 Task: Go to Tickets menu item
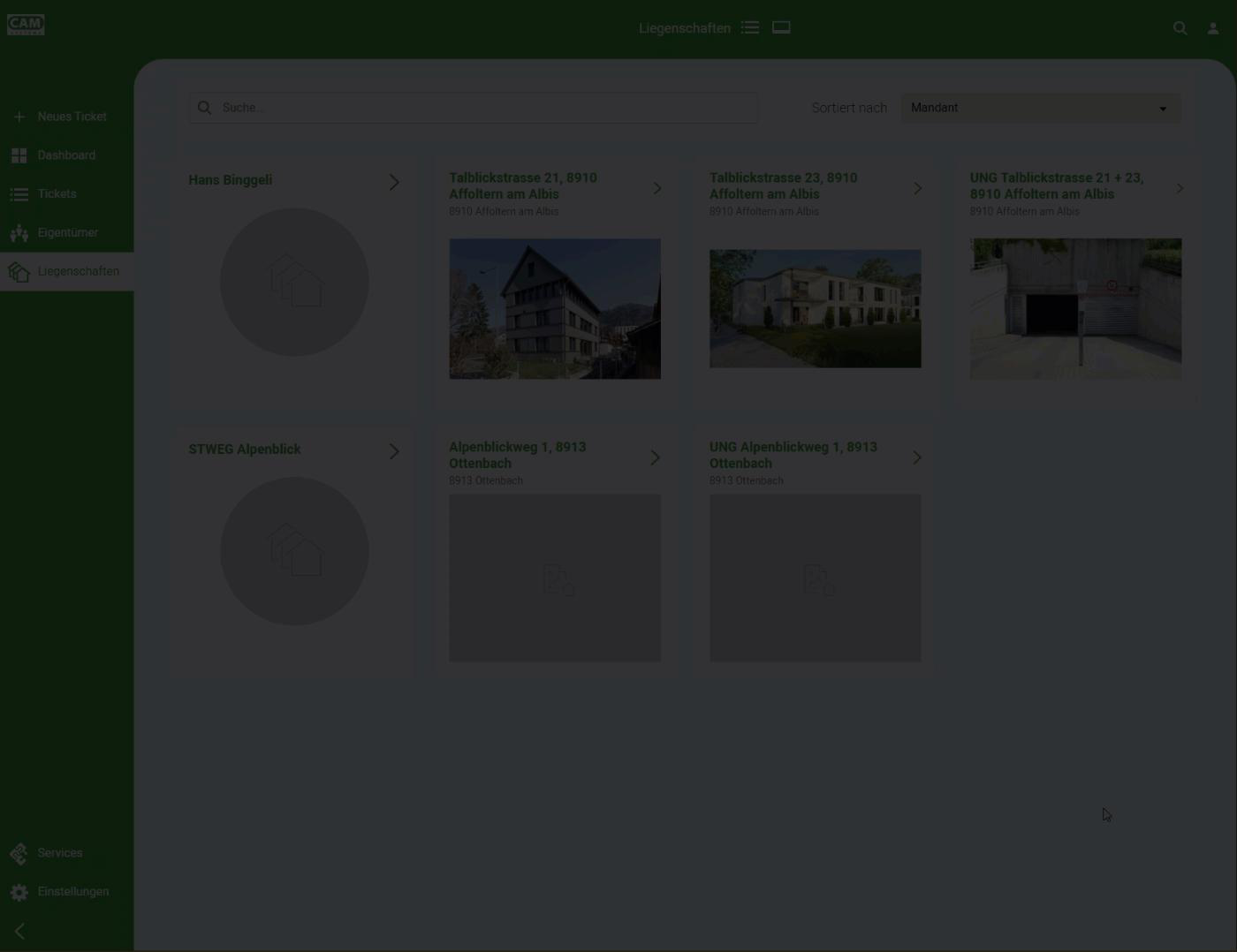pos(67,194)
